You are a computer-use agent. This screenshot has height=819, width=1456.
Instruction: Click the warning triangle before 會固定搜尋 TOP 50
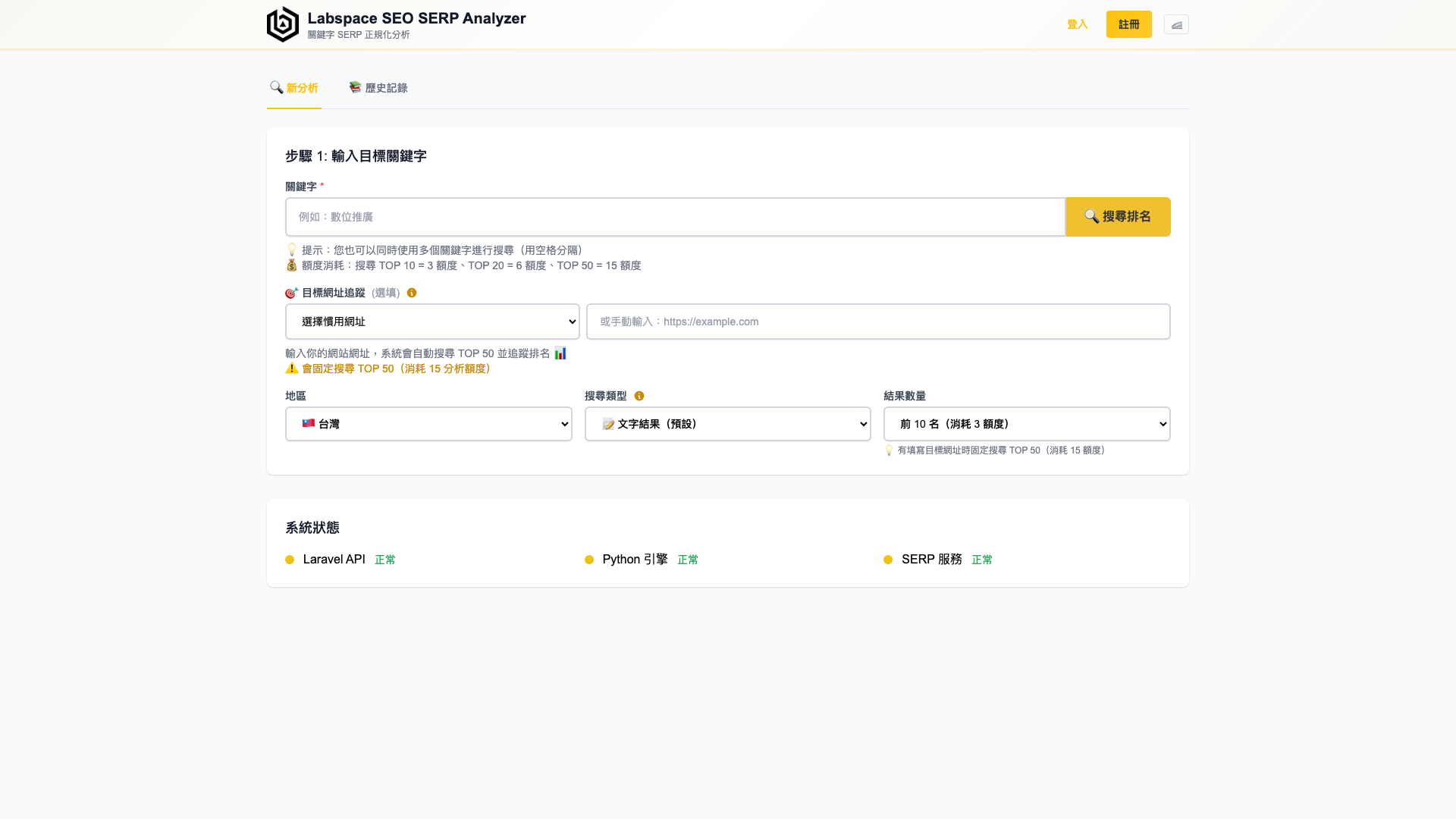pos(290,369)
